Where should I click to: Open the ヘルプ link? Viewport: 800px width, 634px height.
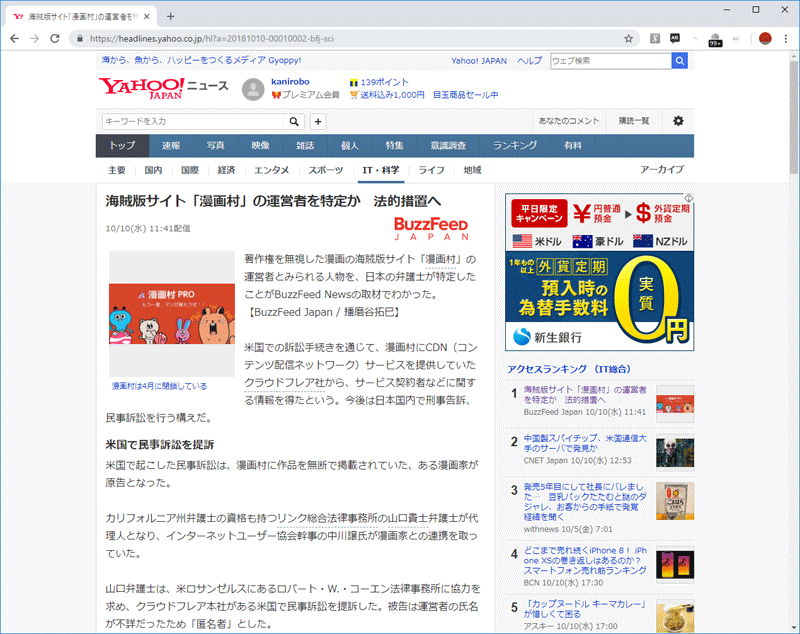pyautogui.click(x=529, y=61)
